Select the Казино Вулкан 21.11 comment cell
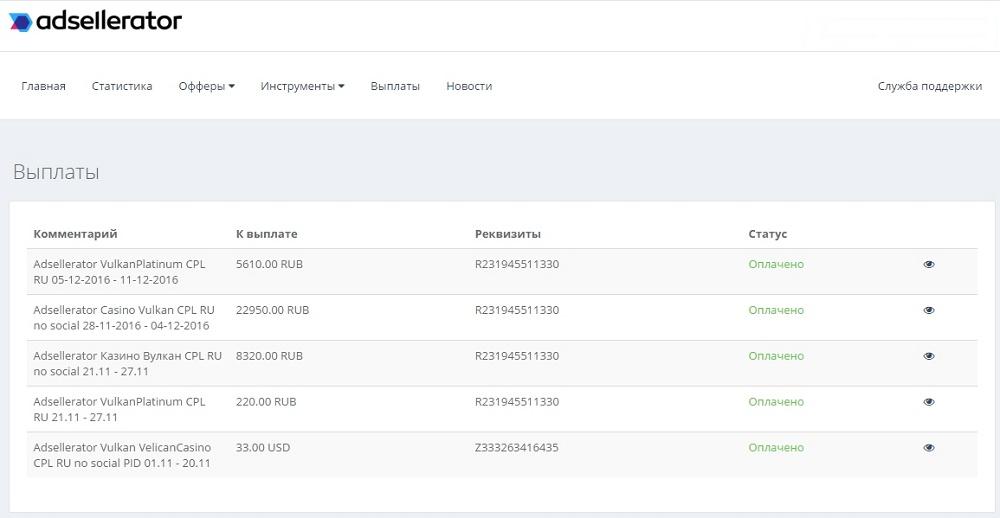Viewport: 1000px width, 518px height. [128, 364]
